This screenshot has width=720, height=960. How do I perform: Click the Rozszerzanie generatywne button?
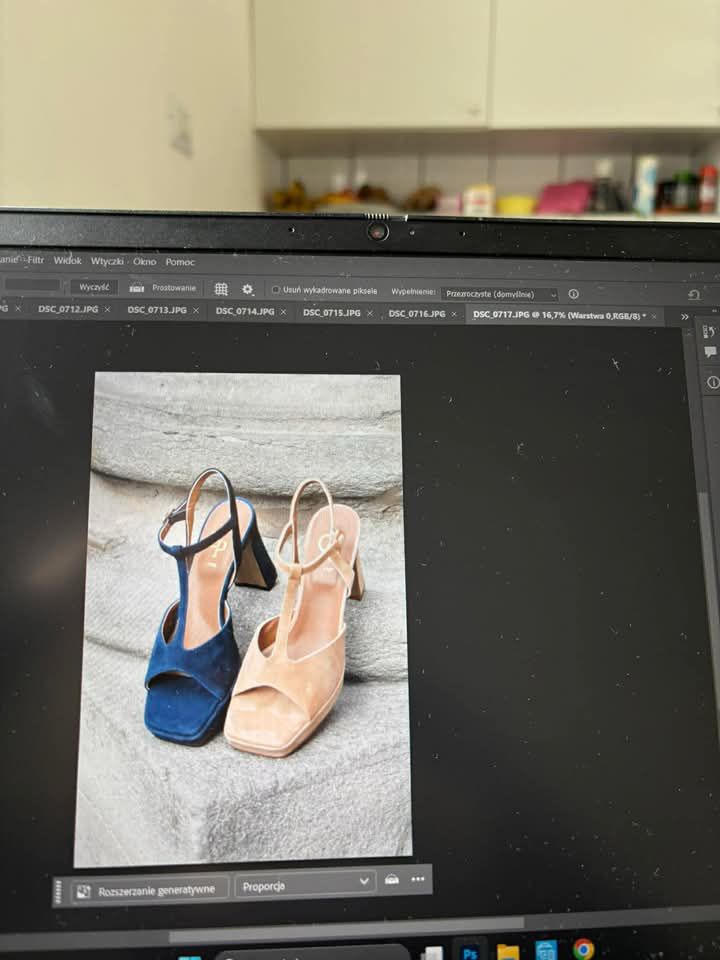tap(147, 890)
